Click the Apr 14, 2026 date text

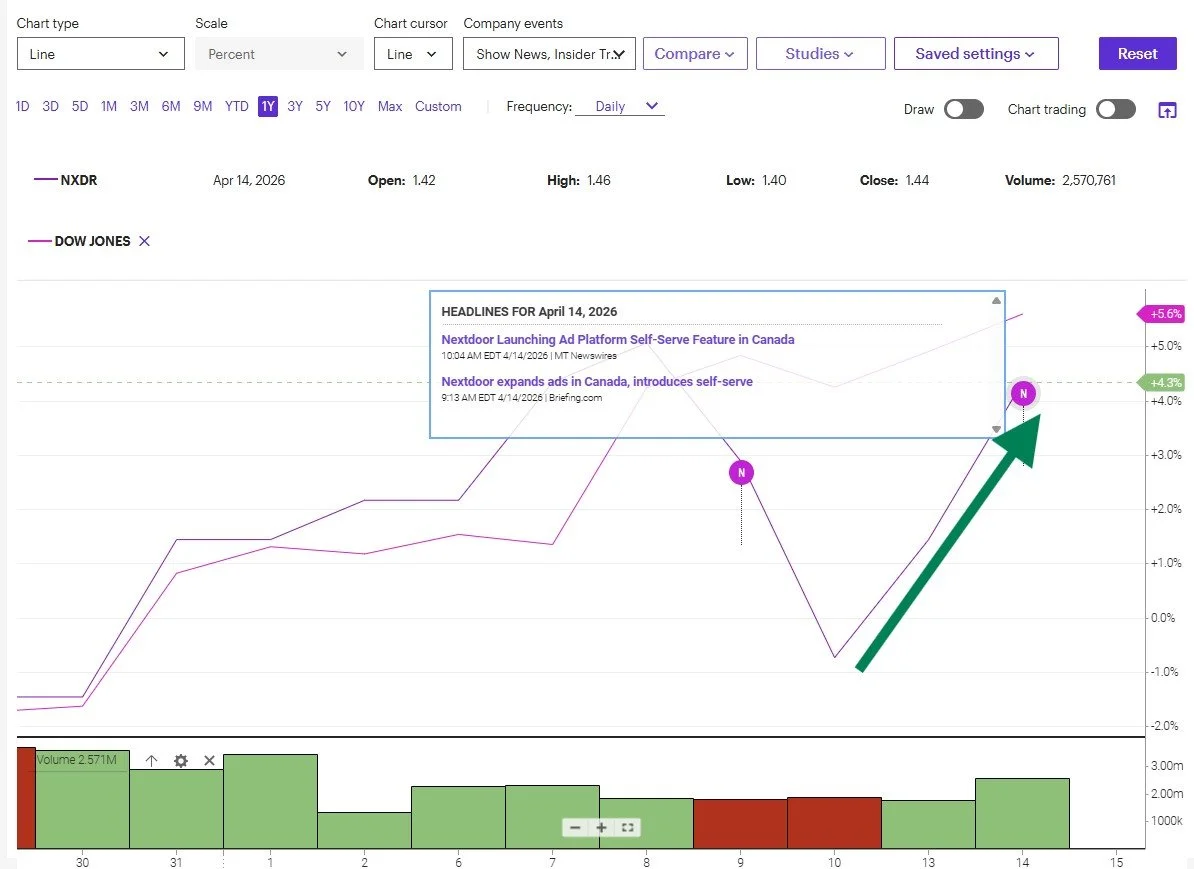tap(249, 181)
